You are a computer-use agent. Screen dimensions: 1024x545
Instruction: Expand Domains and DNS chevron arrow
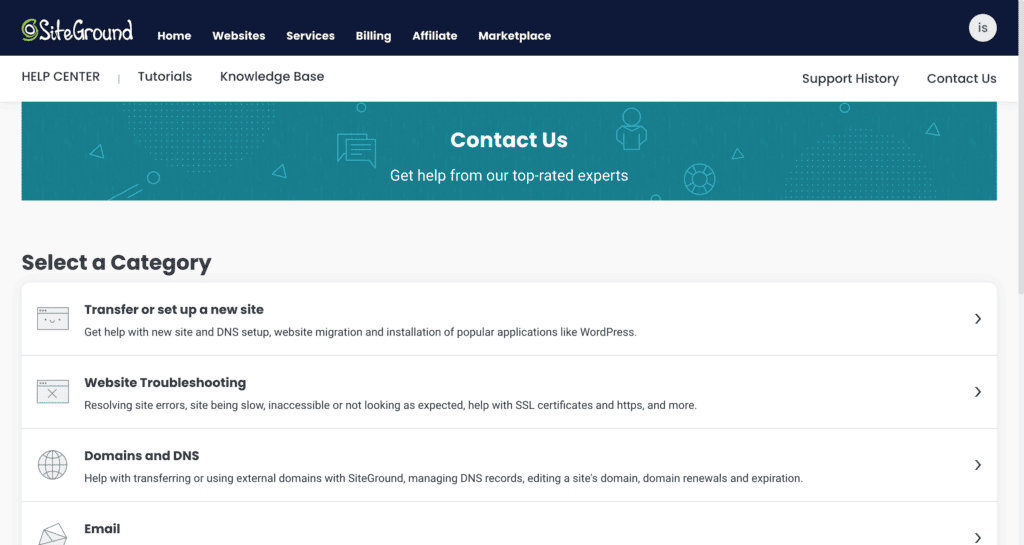(978, 465)
